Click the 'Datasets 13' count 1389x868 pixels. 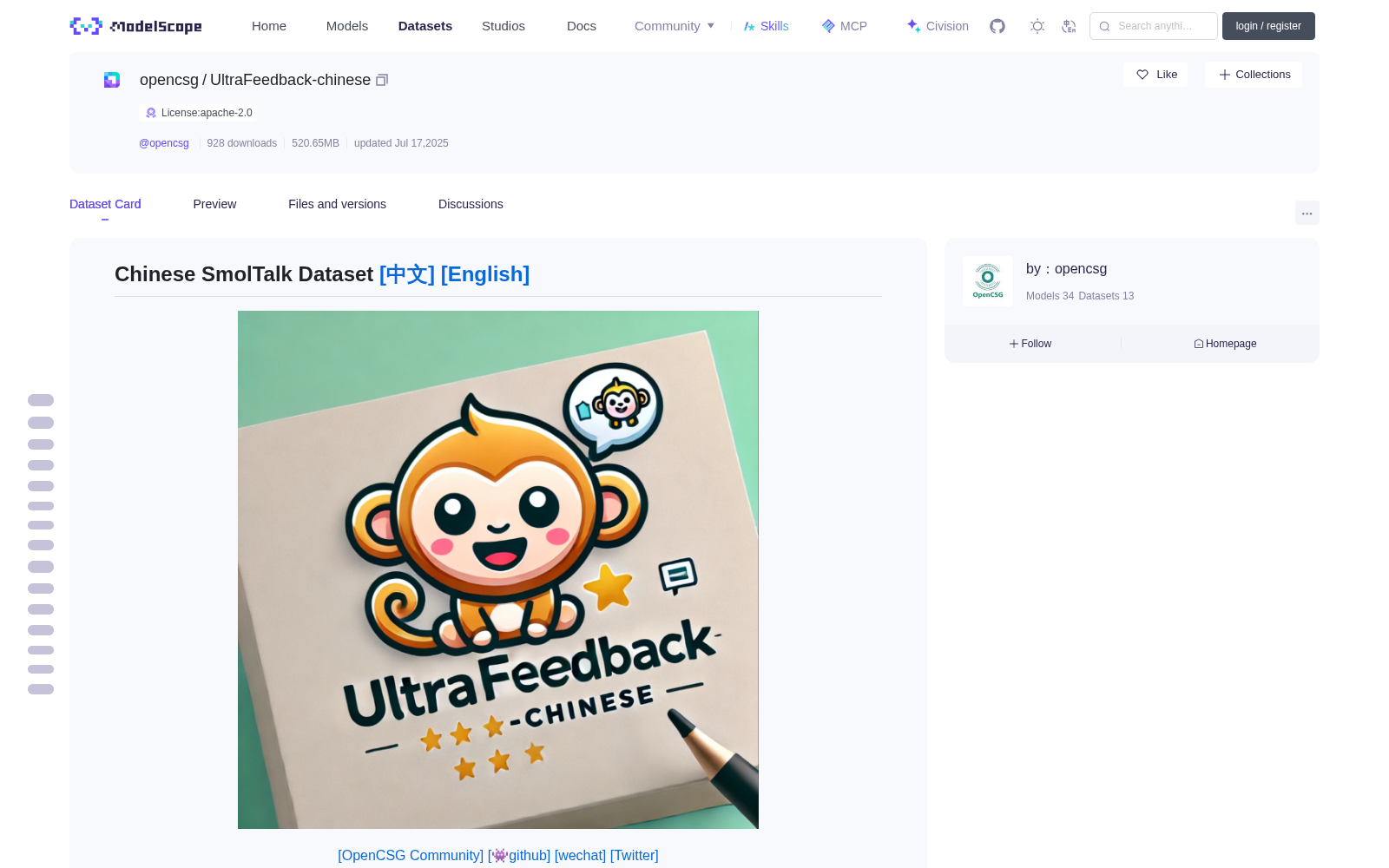point(1106,296)
